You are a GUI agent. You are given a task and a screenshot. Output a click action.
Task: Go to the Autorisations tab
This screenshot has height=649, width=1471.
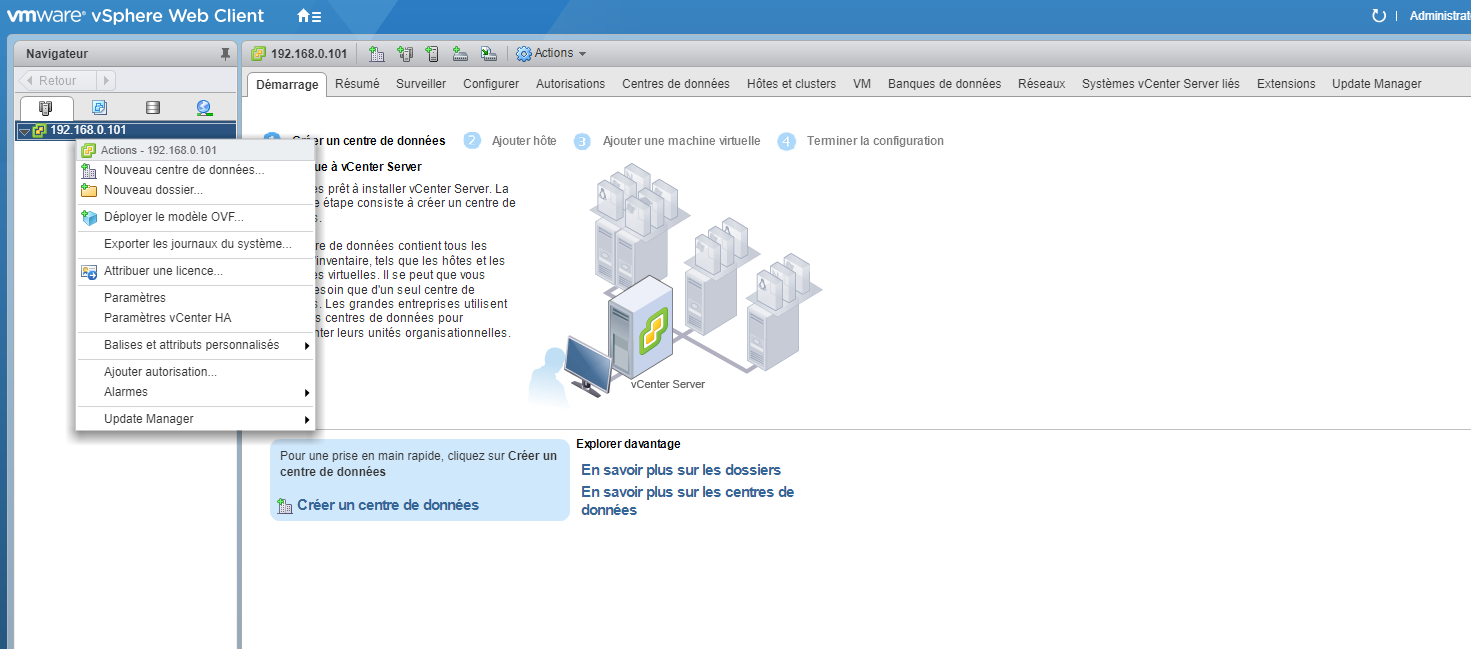coord(570,84)
